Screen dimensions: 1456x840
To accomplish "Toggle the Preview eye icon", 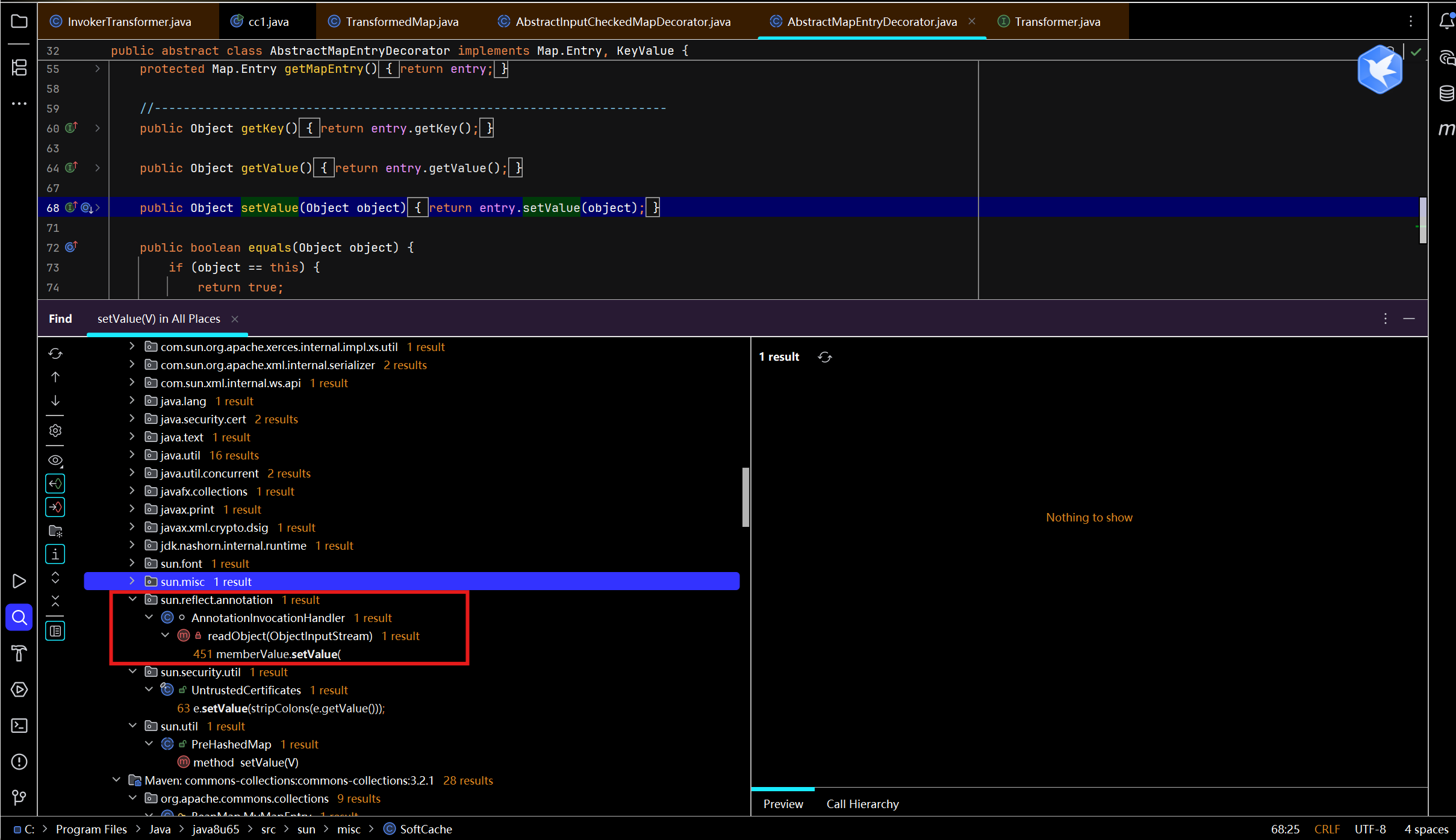I will tap(55, 460).
